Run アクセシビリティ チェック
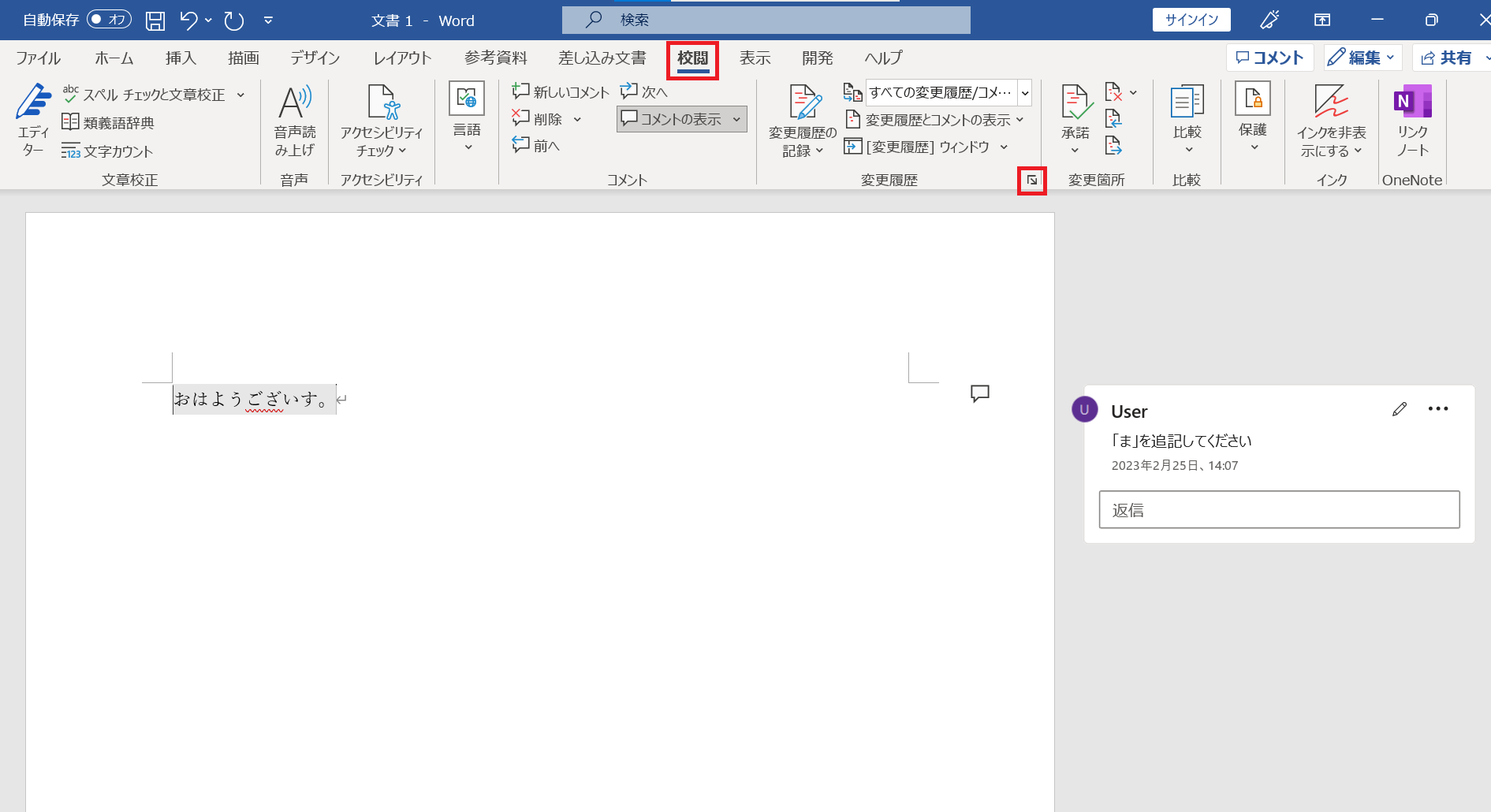This screenshot has height=812, width=1491. point(382,121)
